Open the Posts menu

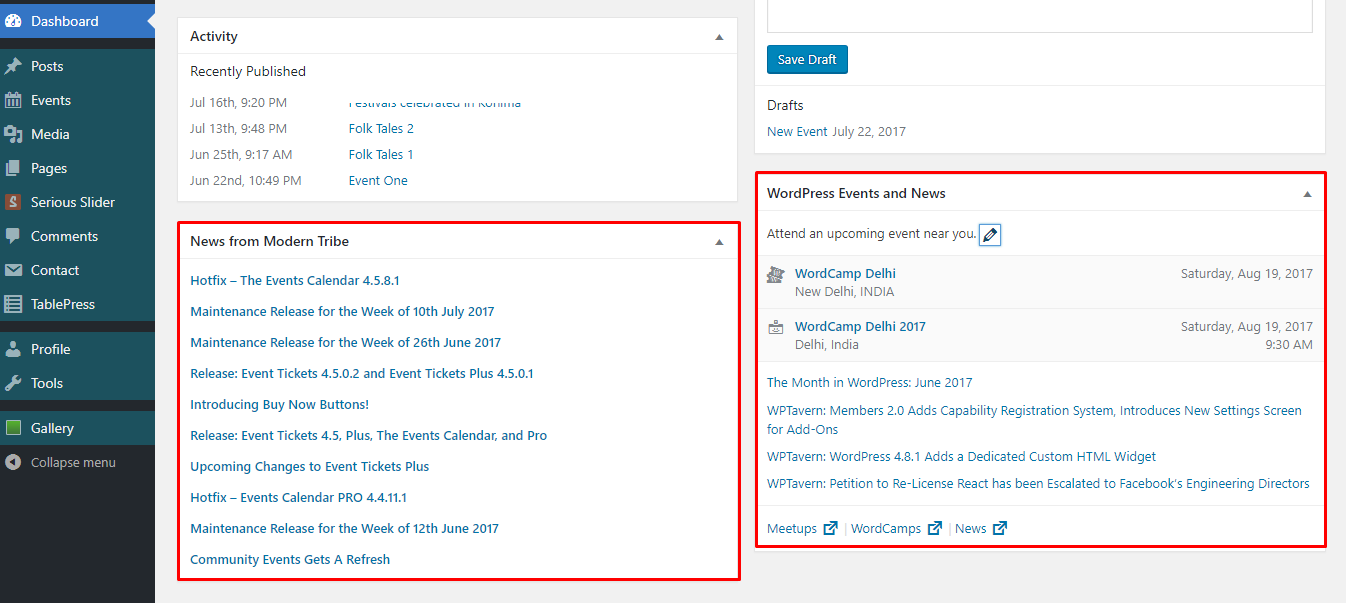pos(77,66)
